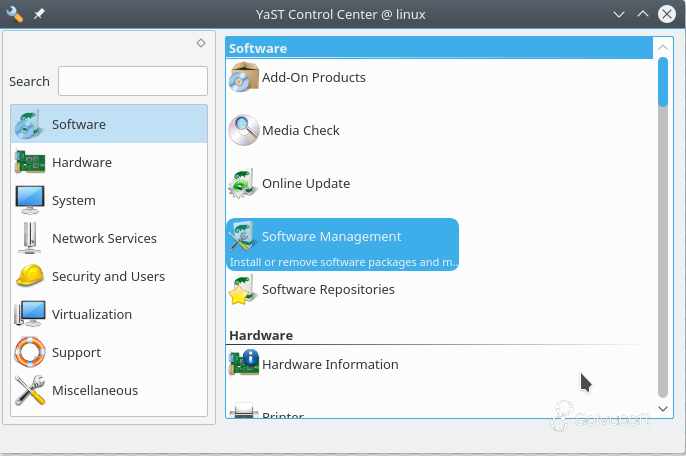
Task: Open the Security and Users helmet icon
Action: tap(29, 276)
